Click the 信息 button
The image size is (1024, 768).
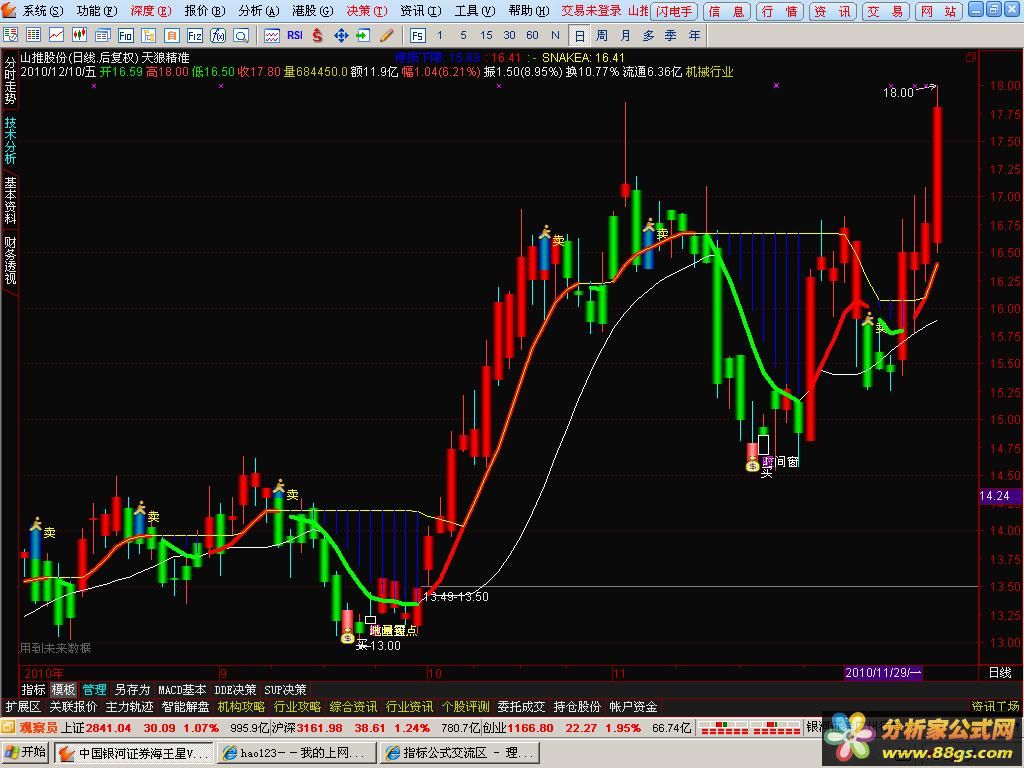pos(726,11)
